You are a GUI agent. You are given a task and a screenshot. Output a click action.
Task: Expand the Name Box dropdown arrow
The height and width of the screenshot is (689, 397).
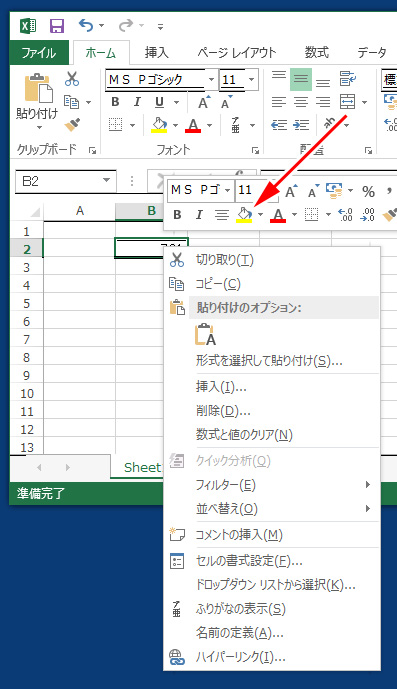point(106,181)
